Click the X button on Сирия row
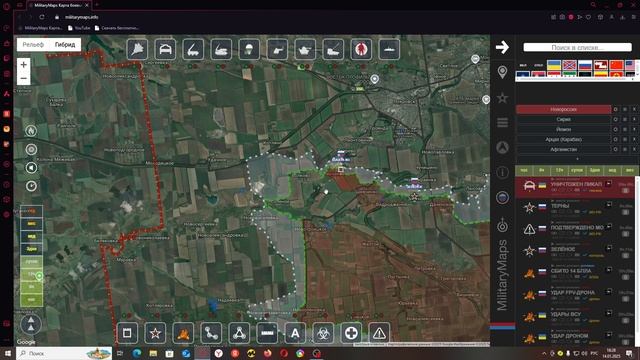 tap(634, 119)
